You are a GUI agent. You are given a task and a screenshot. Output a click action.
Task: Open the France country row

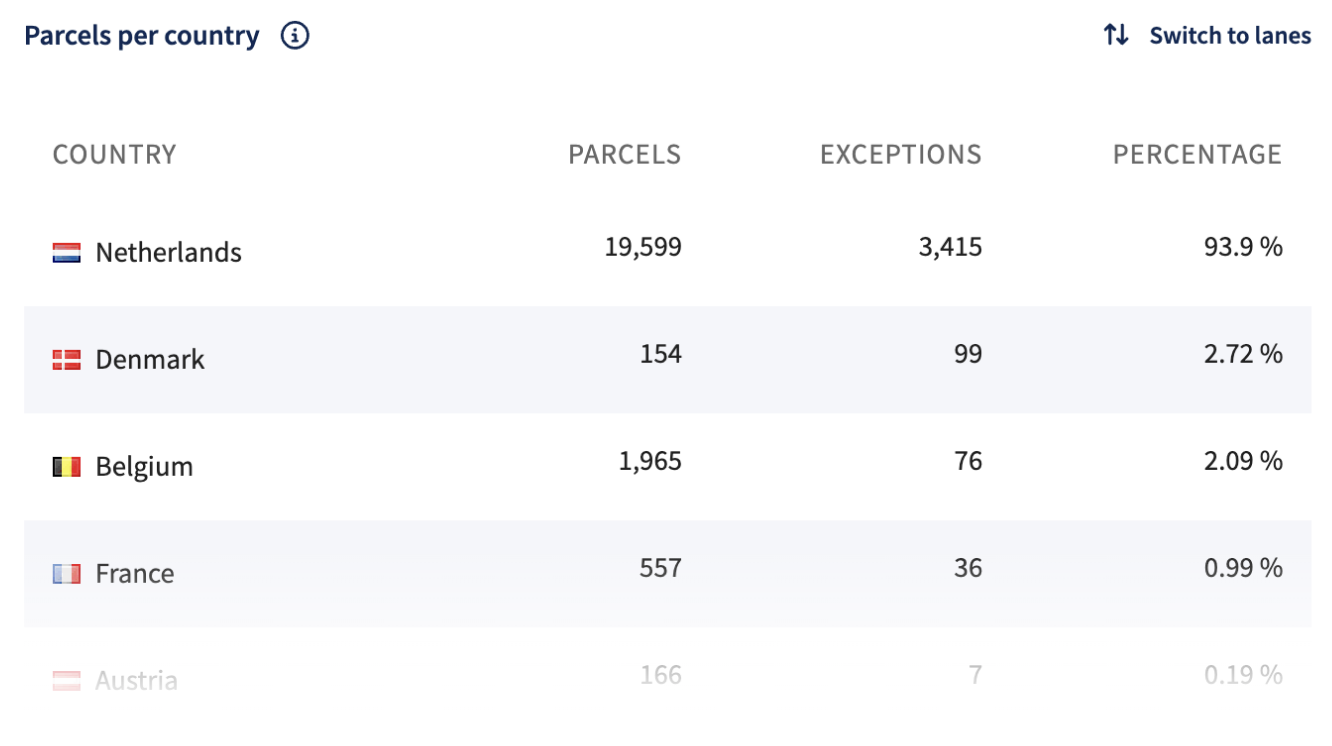coord(668,574)
